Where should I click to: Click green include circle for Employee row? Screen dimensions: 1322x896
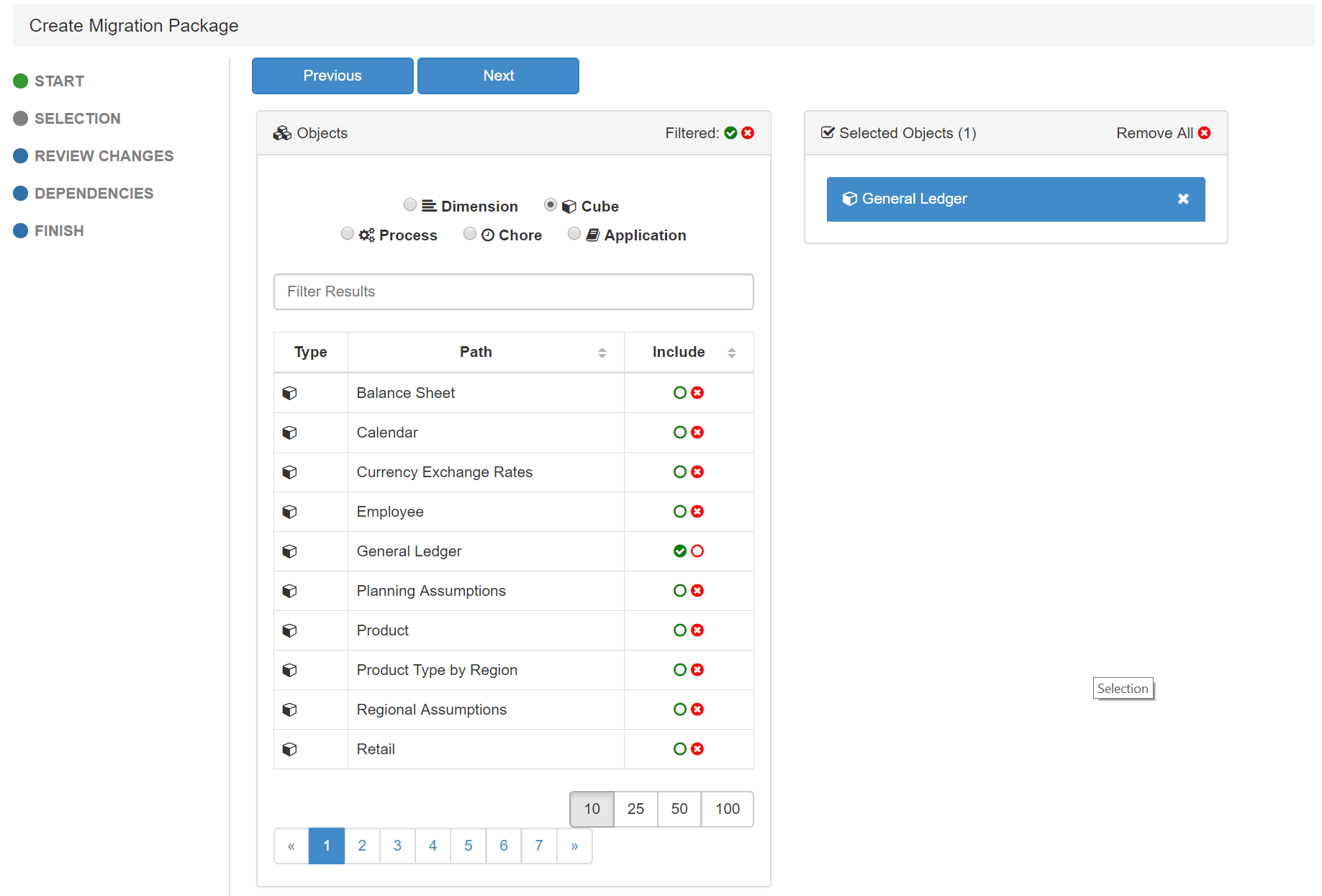coord(679,512)
